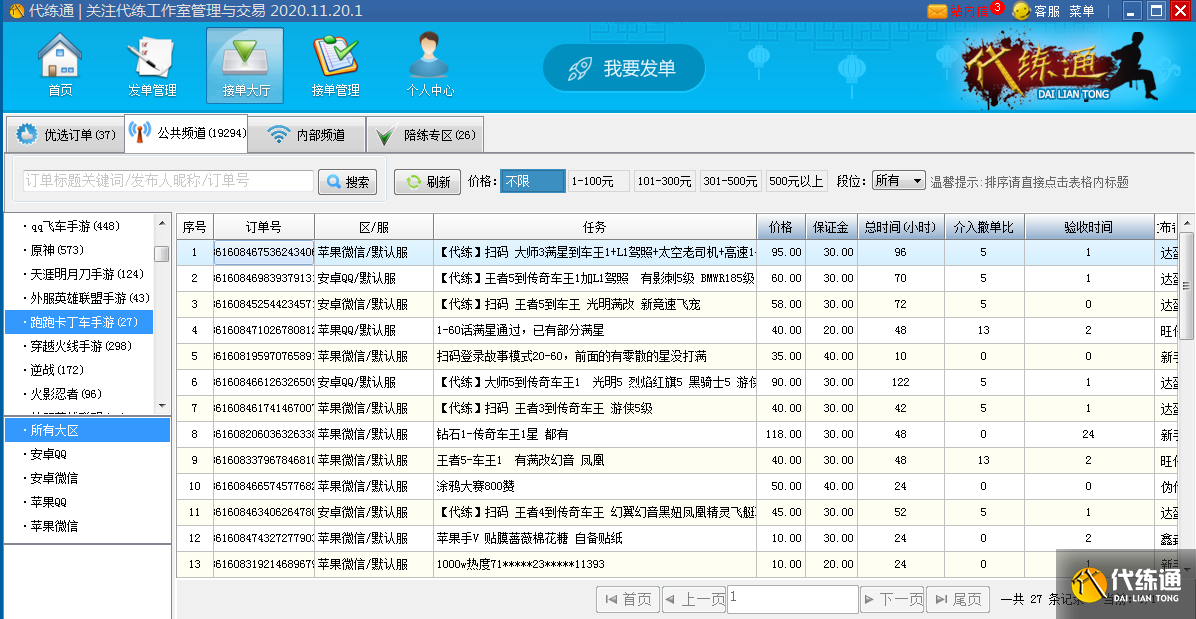Sort table by 价格 column header
The height and width of the screenshot is (619, 1196).
pyautogui.click(x=781, y=227)
